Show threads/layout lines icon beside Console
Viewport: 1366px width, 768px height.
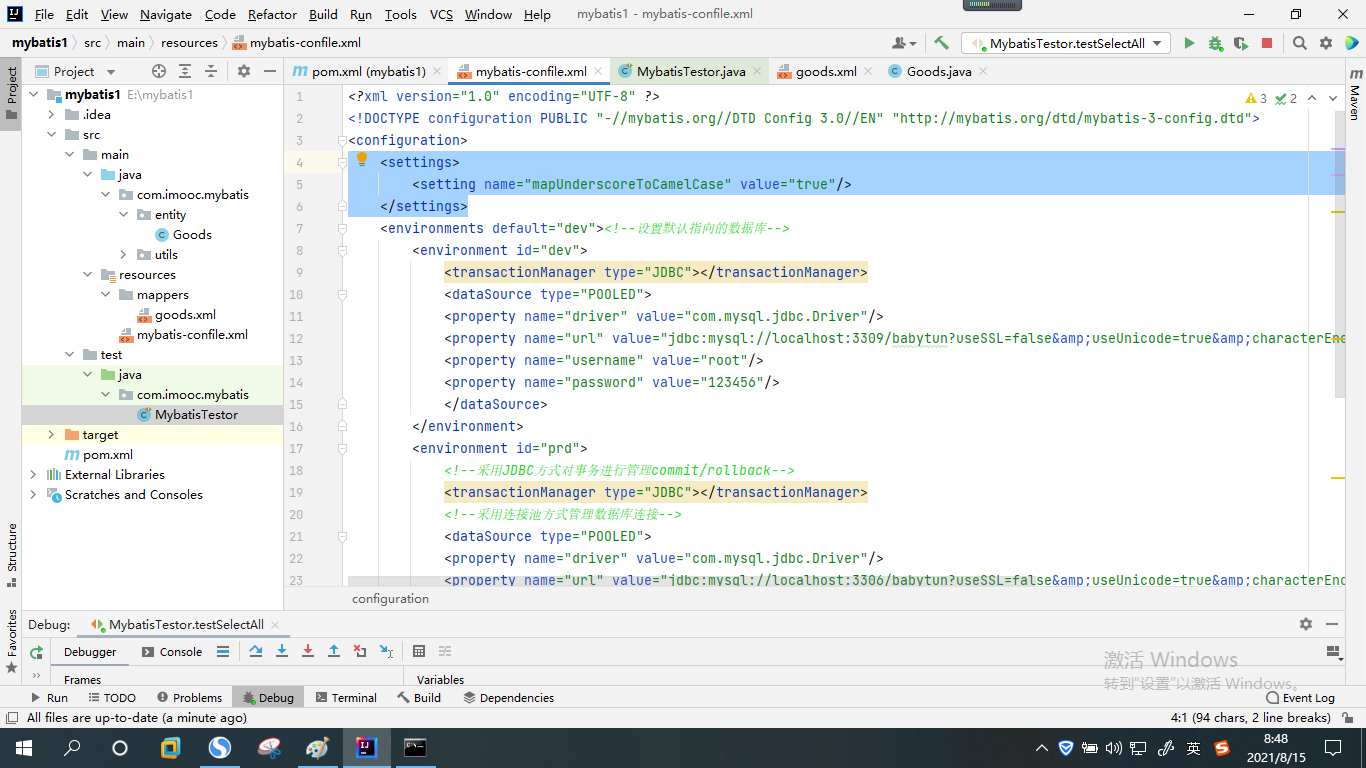tap(223, 651)
